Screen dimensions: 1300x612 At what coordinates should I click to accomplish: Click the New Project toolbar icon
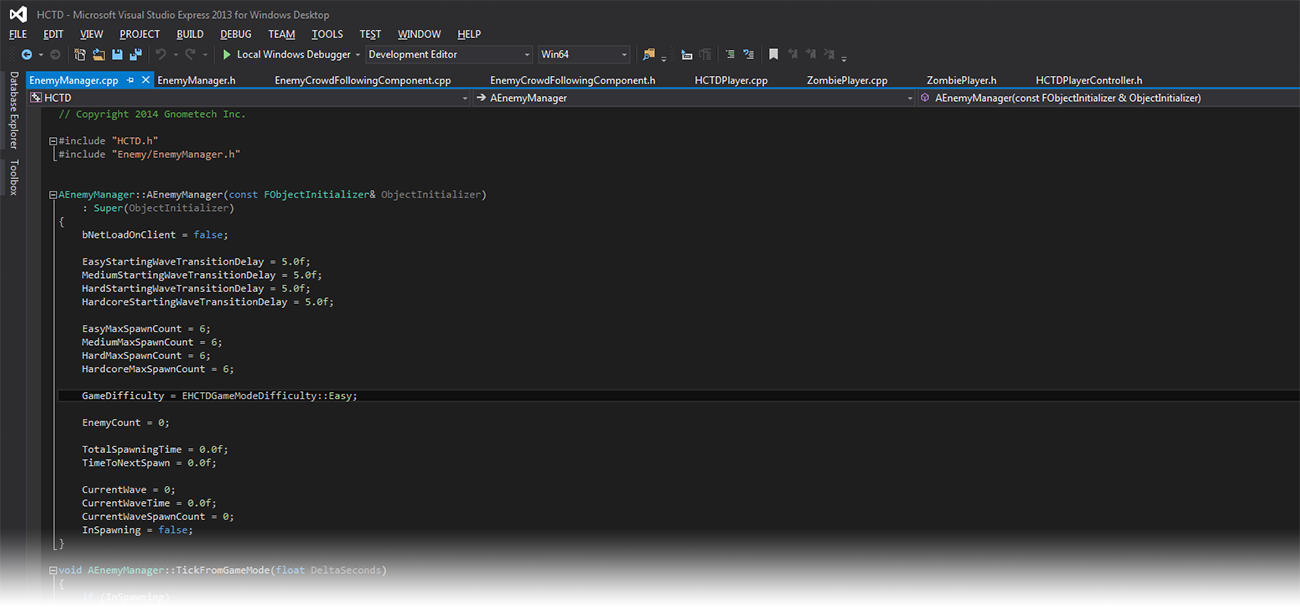pos(80,55)
